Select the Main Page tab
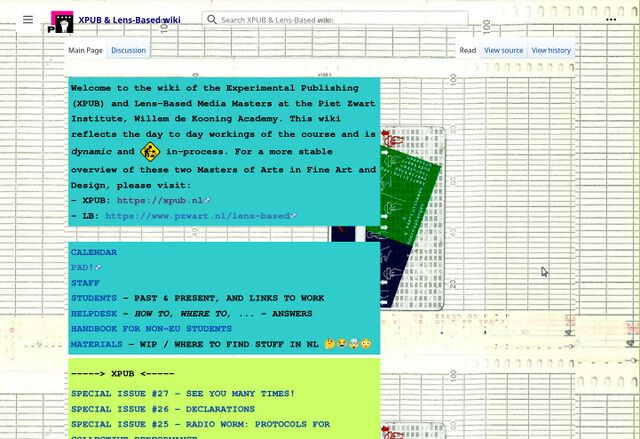 tap(85, 50)
